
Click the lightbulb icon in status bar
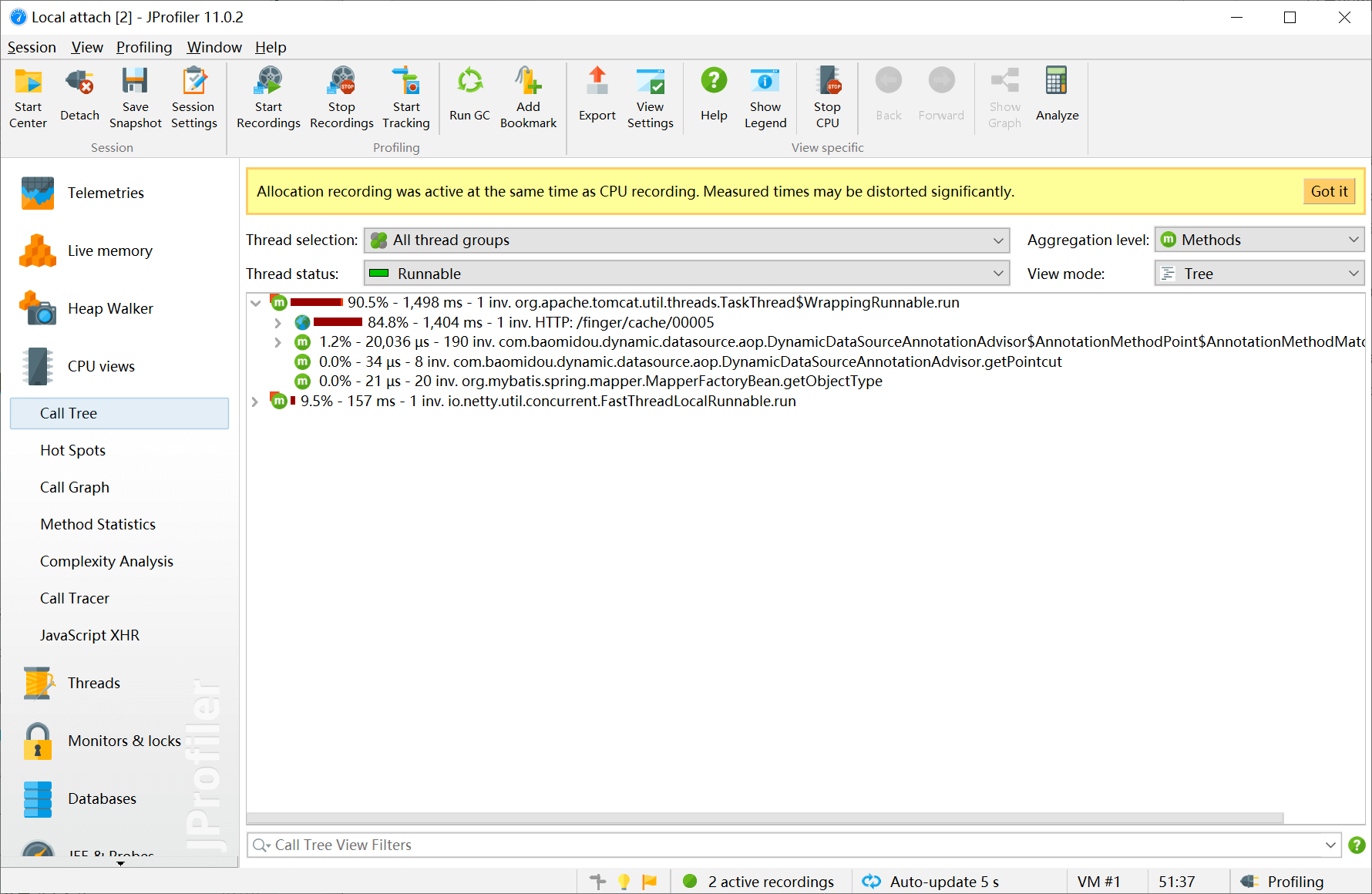click(x=624, y=882)
